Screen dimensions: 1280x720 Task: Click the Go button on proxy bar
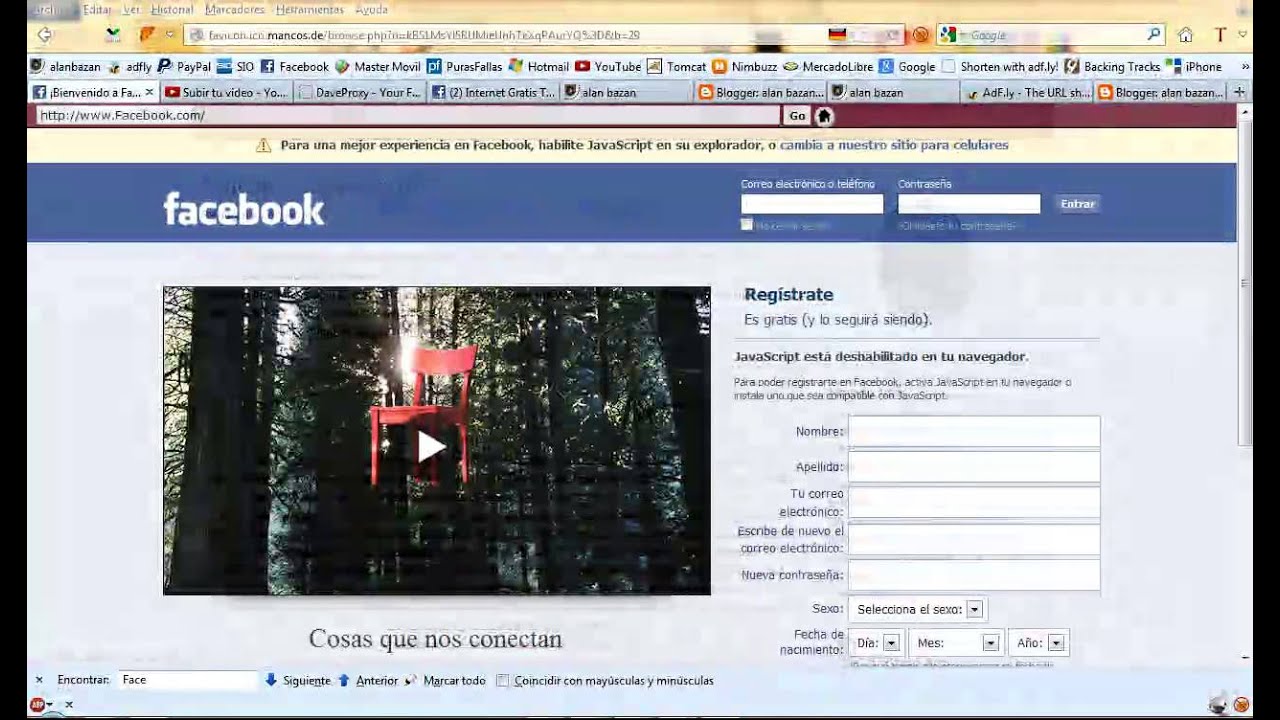click(797, 116)
